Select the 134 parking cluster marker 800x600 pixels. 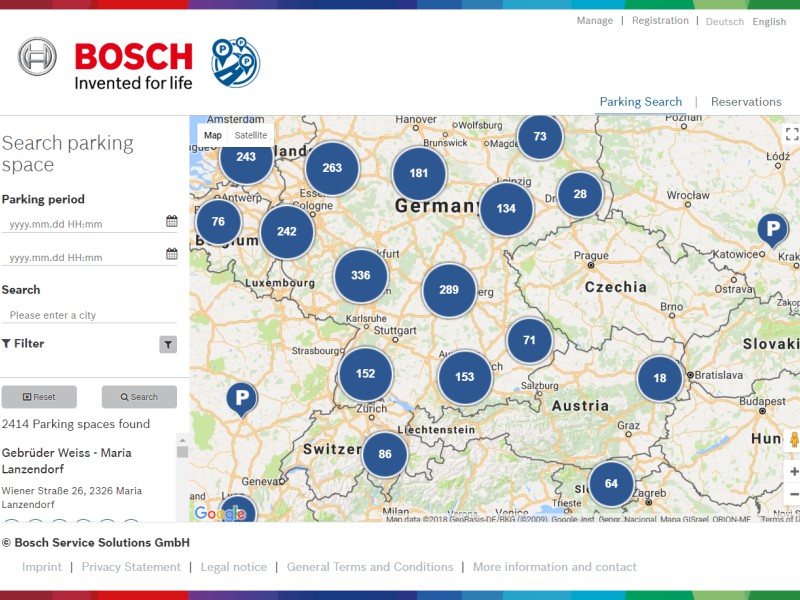[x=506, y=209]
